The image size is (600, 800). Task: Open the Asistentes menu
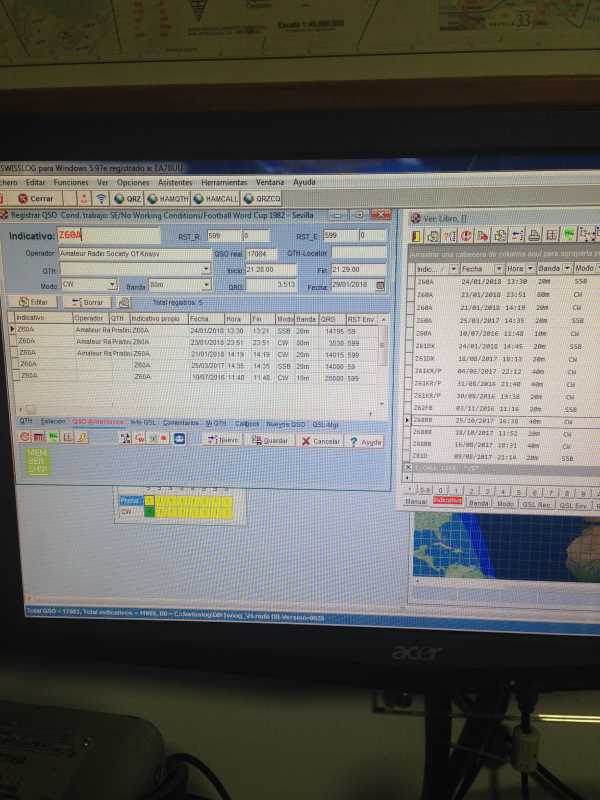tap(174, 182)
